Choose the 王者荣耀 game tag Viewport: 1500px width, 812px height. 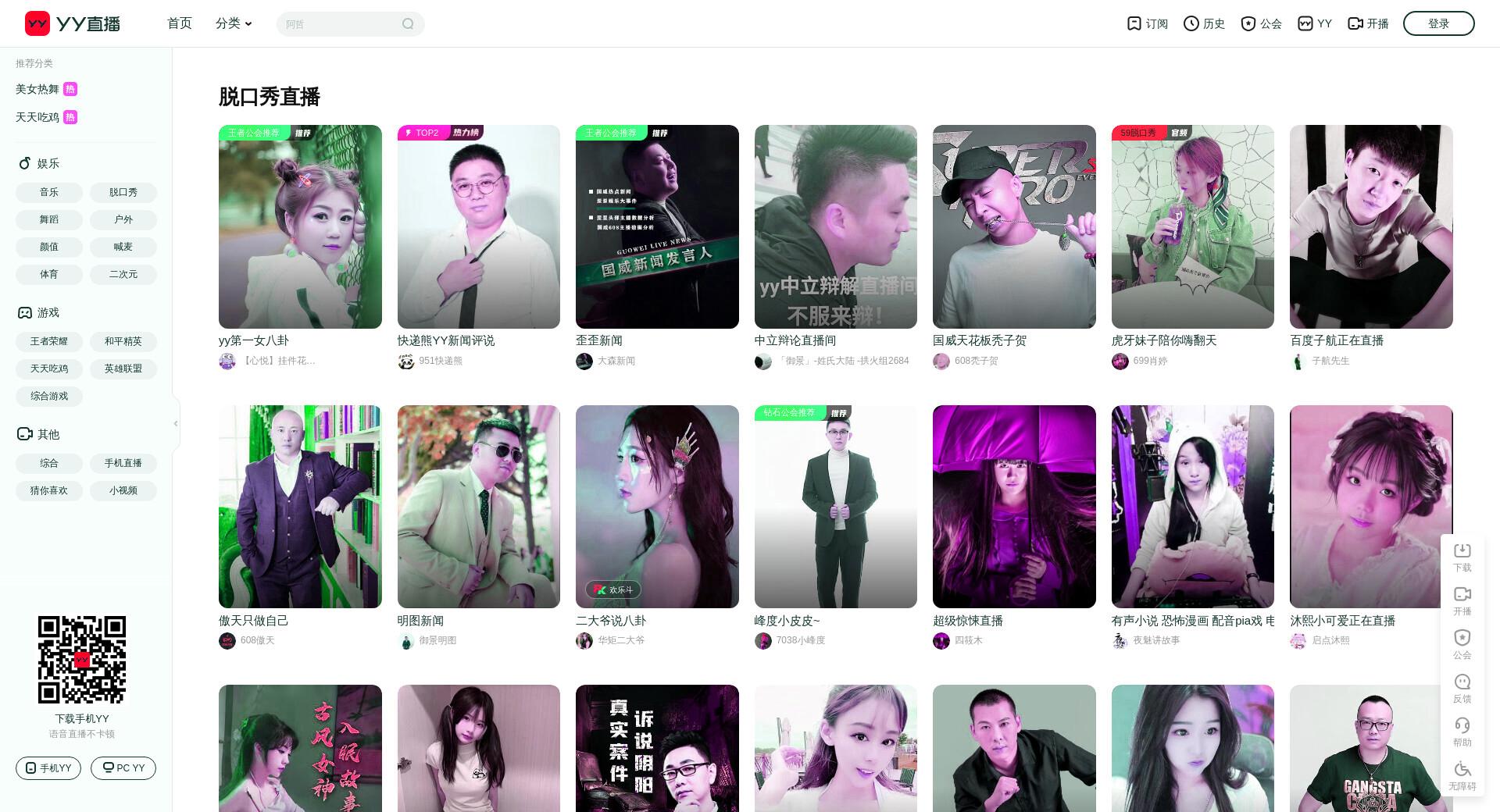(49, 341)
